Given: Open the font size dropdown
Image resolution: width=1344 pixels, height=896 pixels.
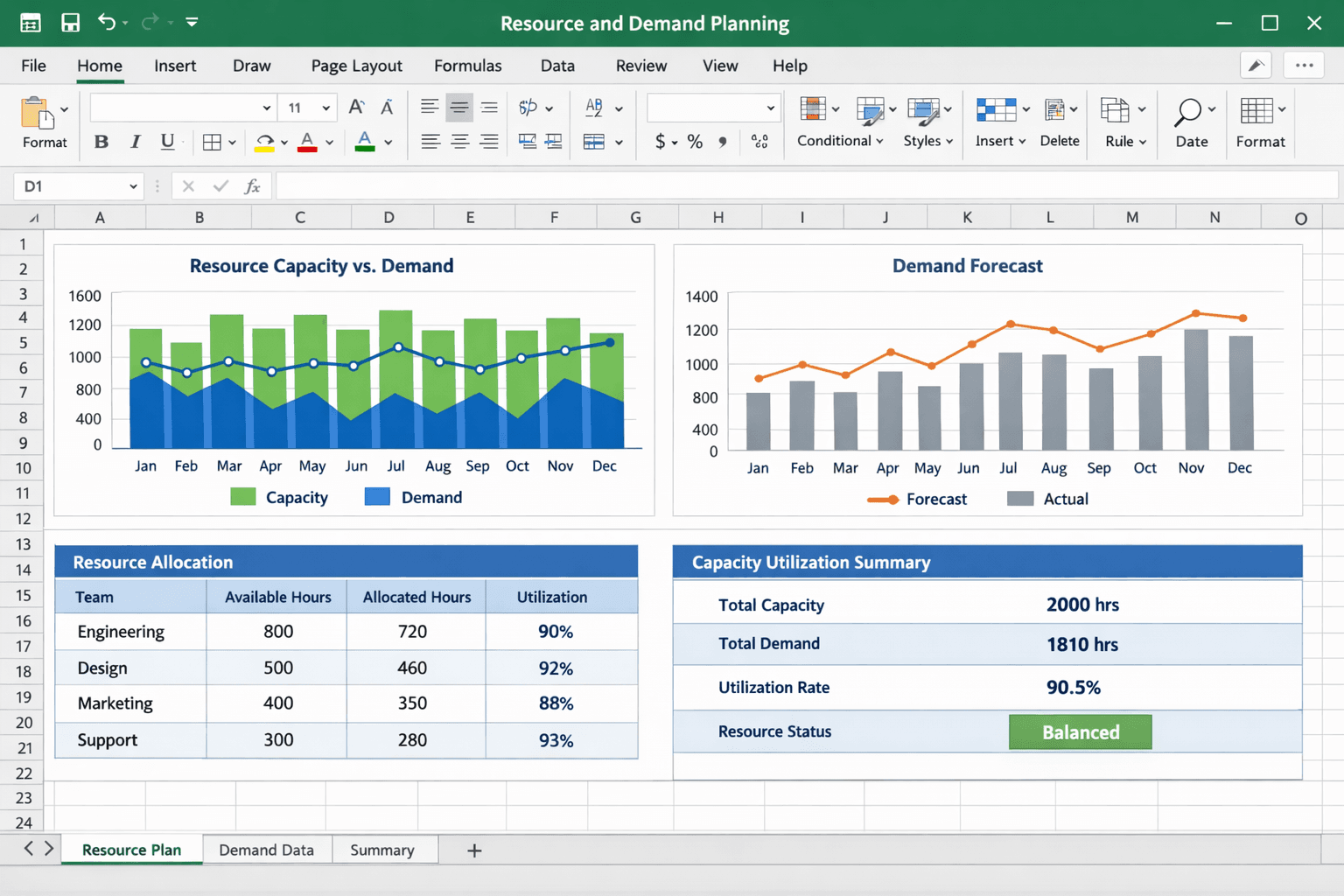Looking at the screenshot, I should pyautogui.click(x=325, y=108).
